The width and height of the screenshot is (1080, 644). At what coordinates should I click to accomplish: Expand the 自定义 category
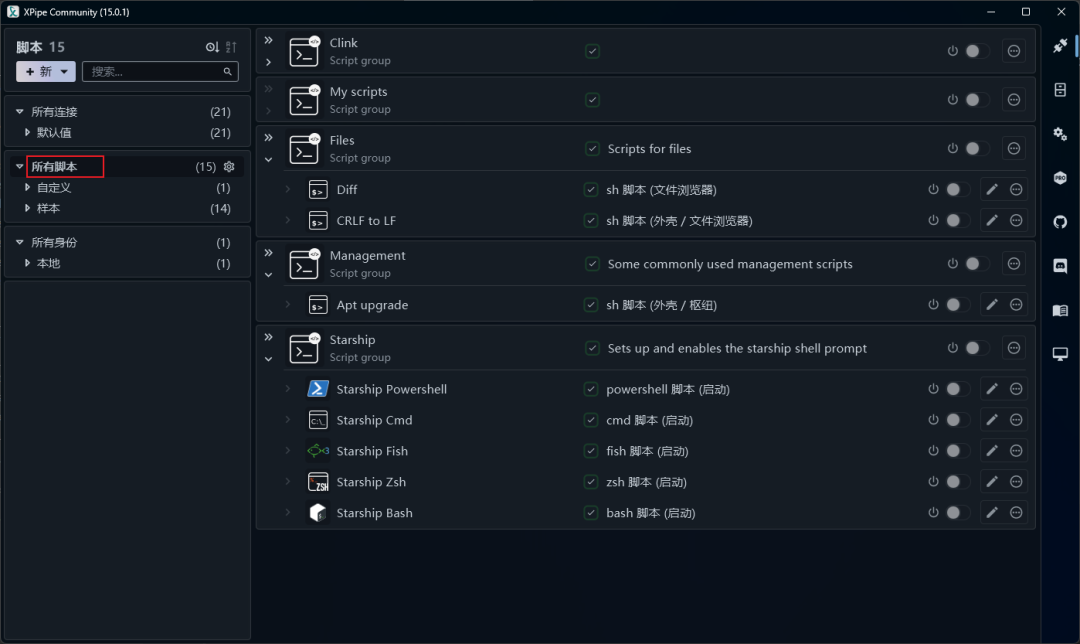27,187
